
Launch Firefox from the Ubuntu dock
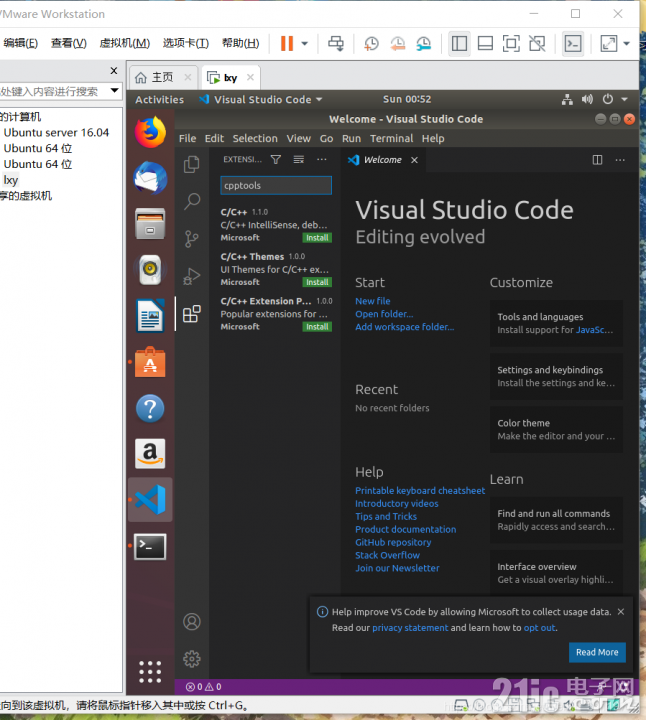tap(150, 132)
